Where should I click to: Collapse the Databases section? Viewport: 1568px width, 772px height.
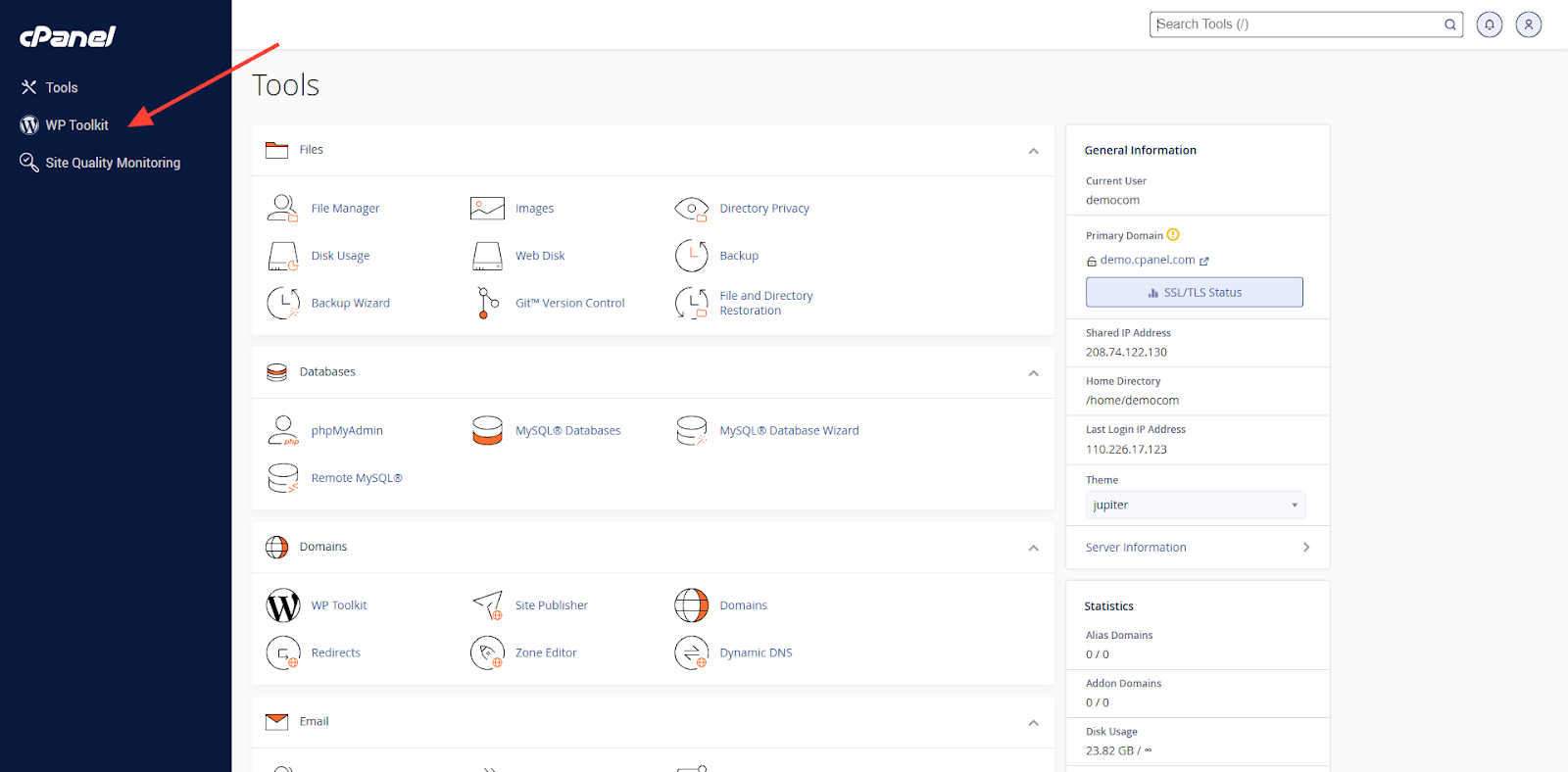[x=1033, y=373]
